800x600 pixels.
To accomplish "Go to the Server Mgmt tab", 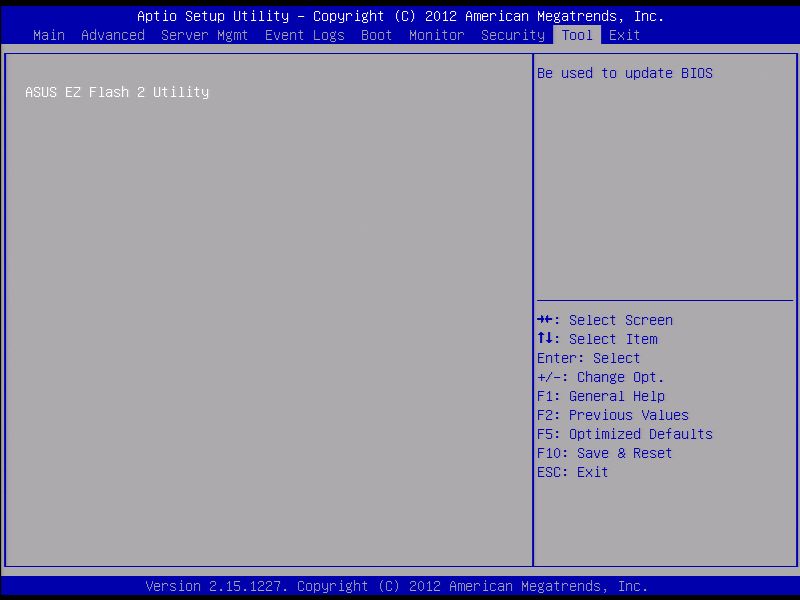I will 204,35.
